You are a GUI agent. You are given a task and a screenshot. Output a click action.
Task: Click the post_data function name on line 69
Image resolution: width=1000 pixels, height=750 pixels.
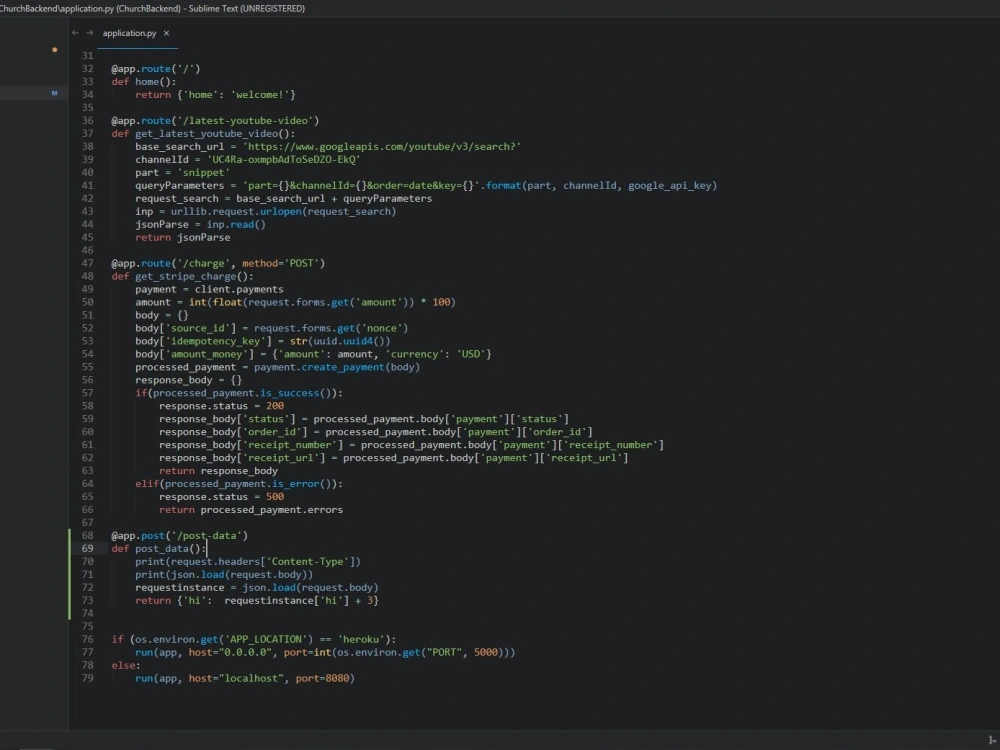[x=162, y=548]
